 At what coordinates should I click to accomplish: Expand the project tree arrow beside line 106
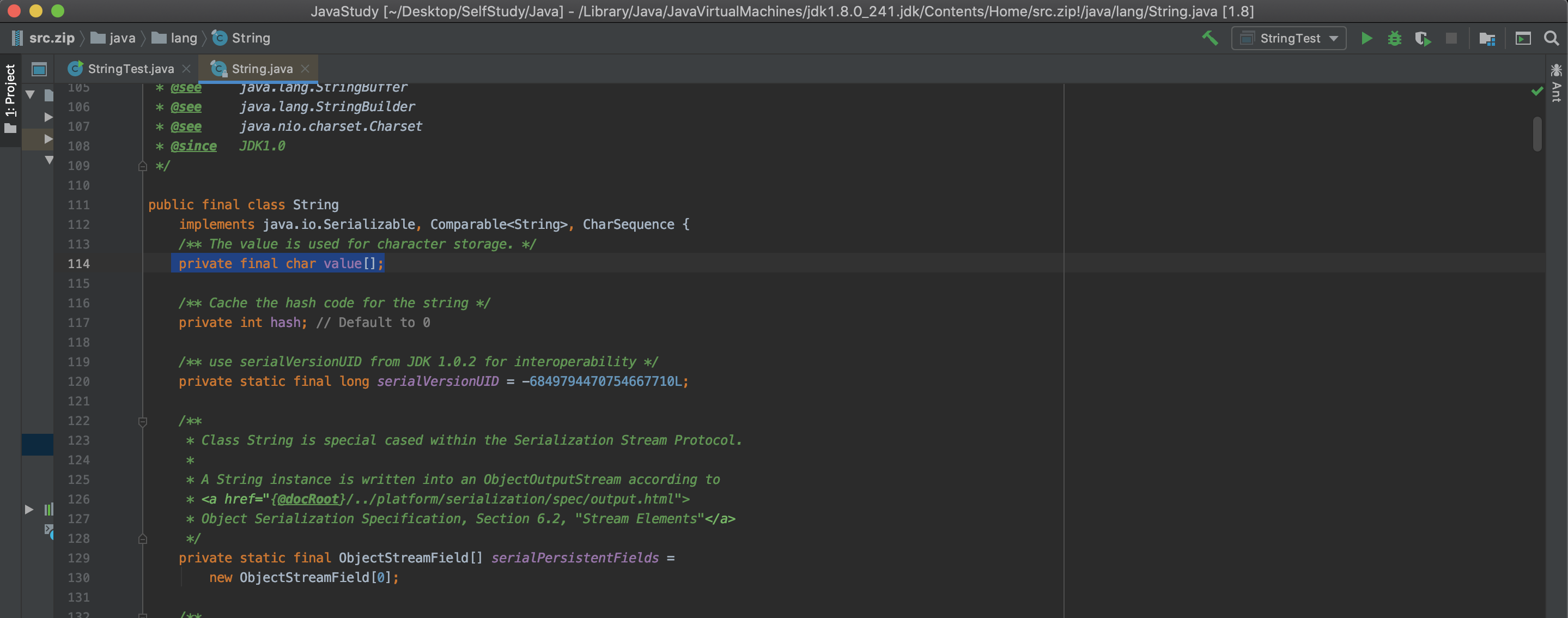pyautogui.click(x=48, y=117)
